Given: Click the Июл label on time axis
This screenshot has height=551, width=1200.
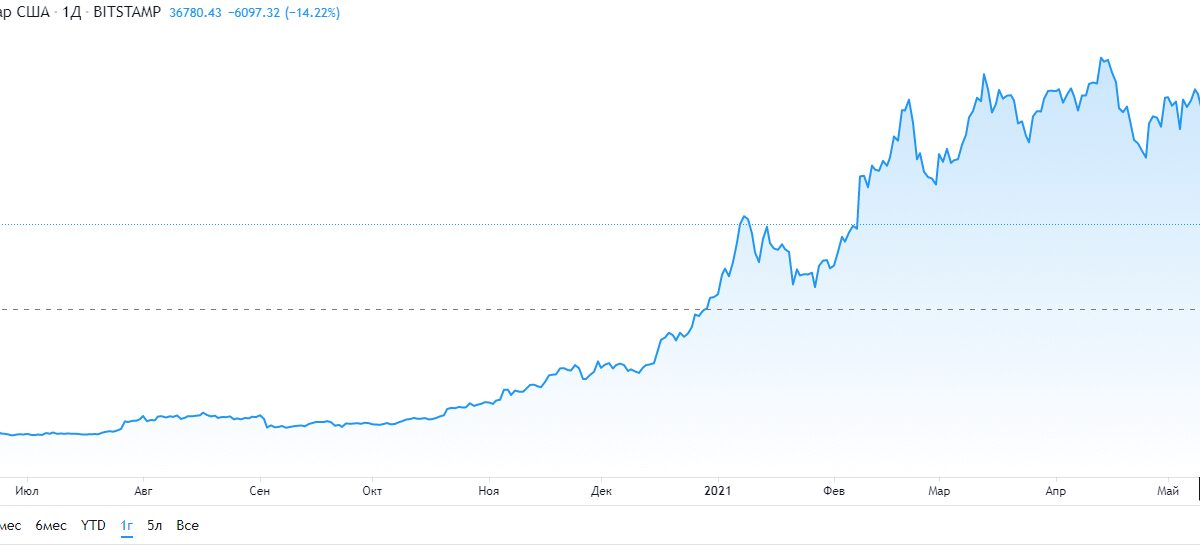Looking at the screenshot, I should coord(28,491).
